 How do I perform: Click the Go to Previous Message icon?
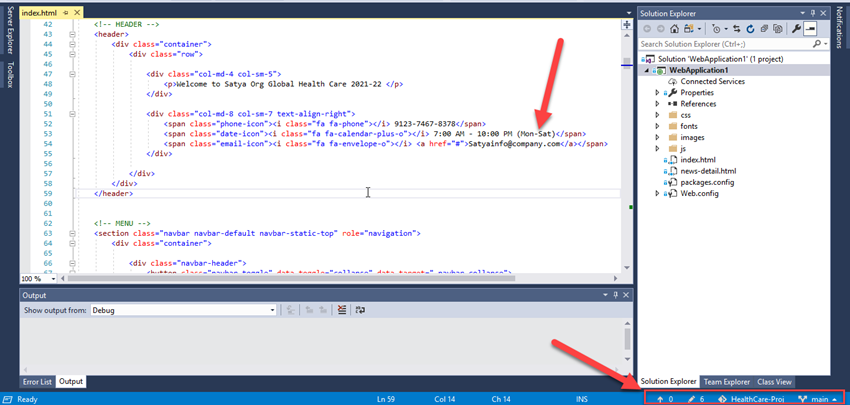pyautogui.click(x=308, y=310)
